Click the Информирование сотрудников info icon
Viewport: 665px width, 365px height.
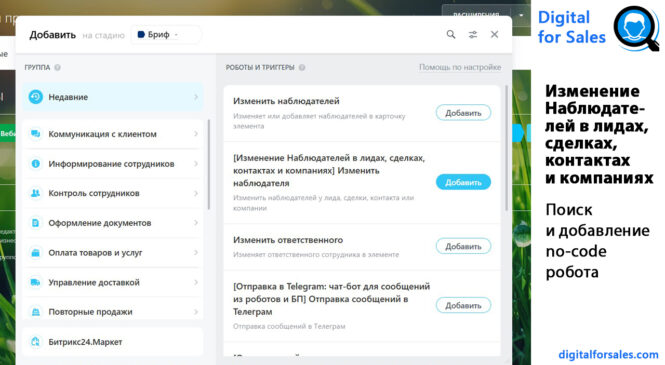coord(36,164)
